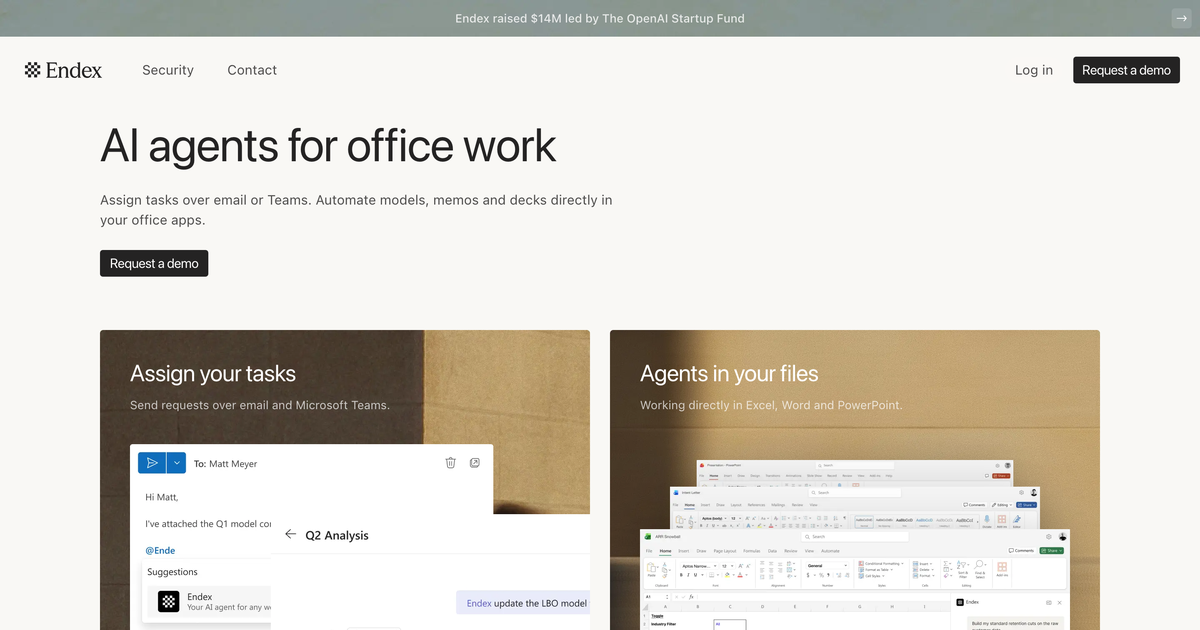Click the PowerPoint window Search box
The height and width of the screenshot is (630, 1200).
pyautogui.click(x=855, y=466)
